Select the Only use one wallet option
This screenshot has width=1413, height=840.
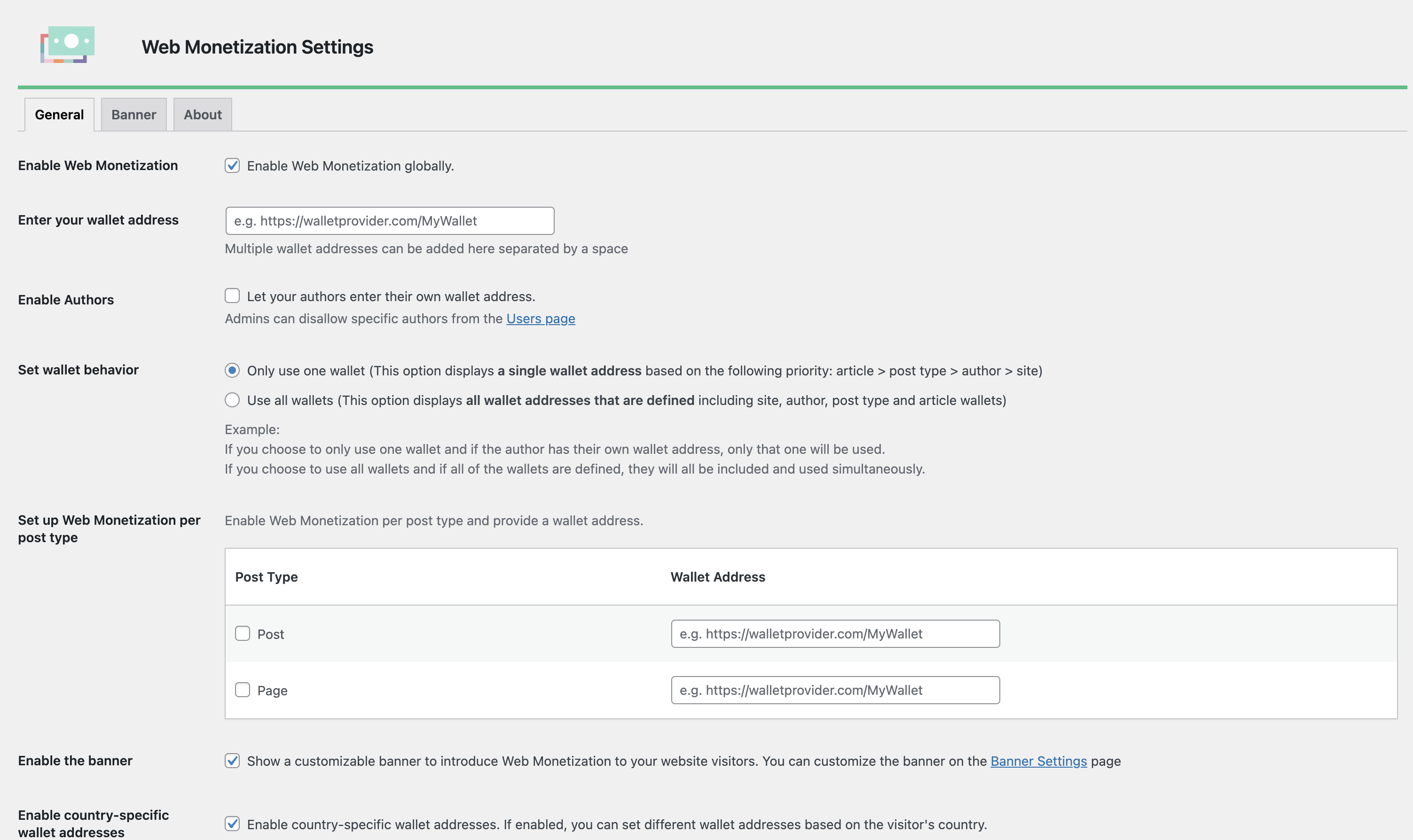232,371
